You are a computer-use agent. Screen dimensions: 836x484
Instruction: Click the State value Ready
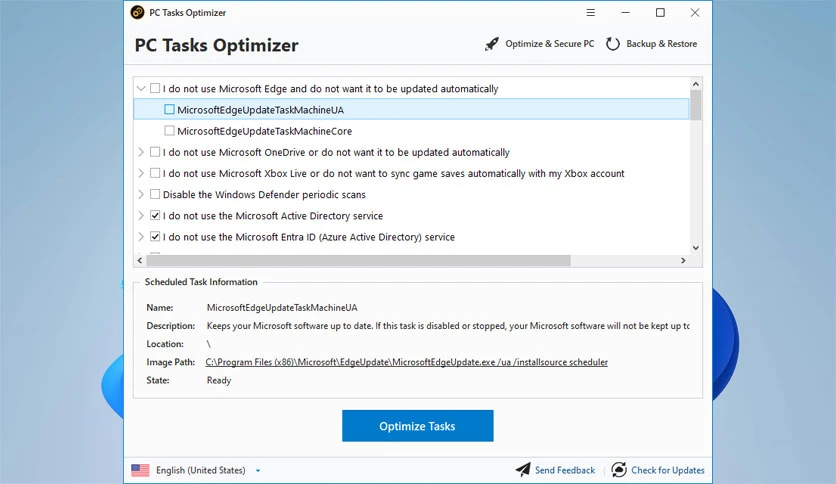219,380
